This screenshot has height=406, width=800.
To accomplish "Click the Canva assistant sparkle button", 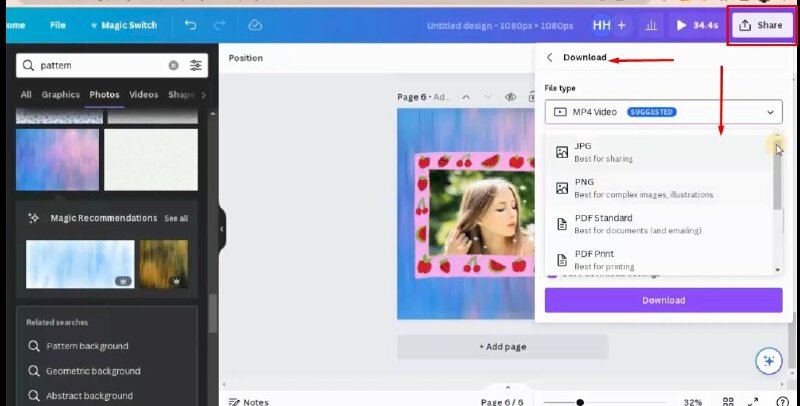I will (768, 361).
